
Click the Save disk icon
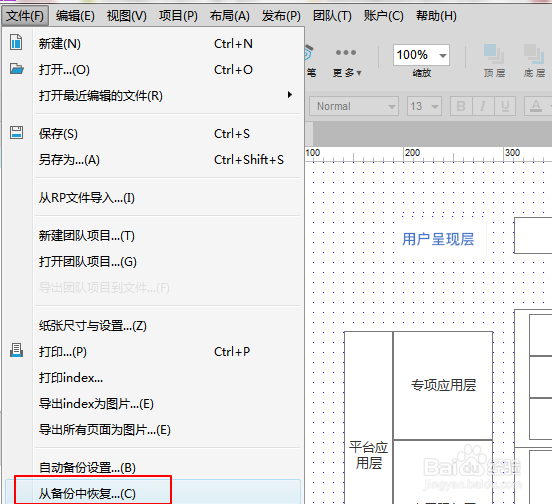[16, 133]
